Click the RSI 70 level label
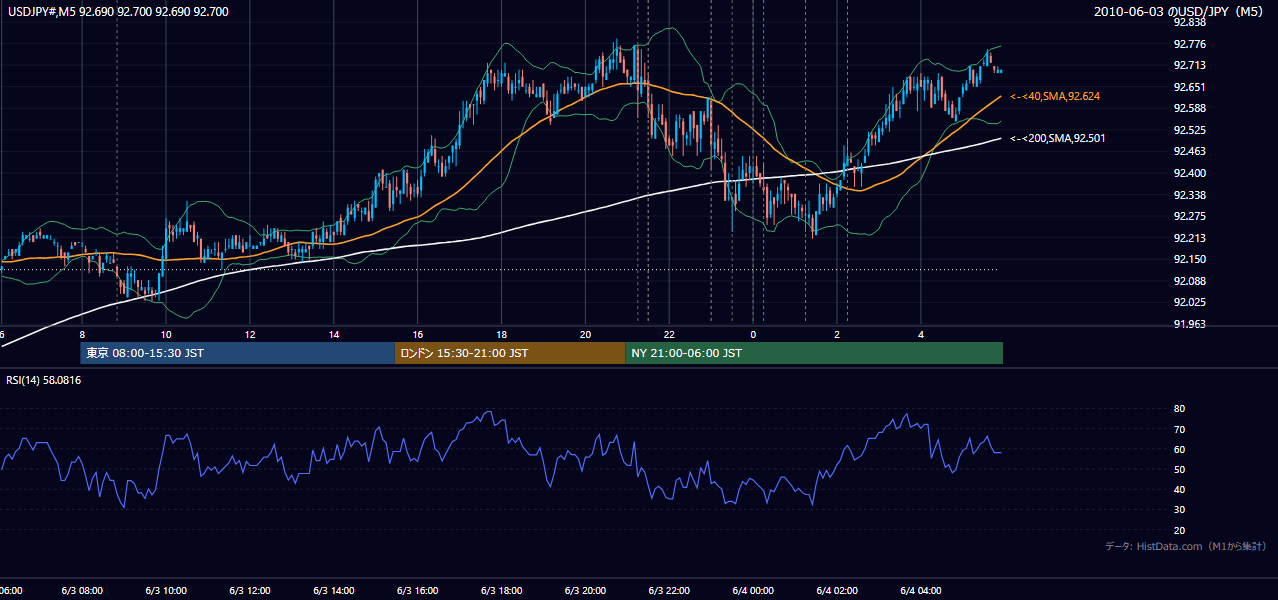Screen dimensions: 1278x600 (x=1179, y=429)
